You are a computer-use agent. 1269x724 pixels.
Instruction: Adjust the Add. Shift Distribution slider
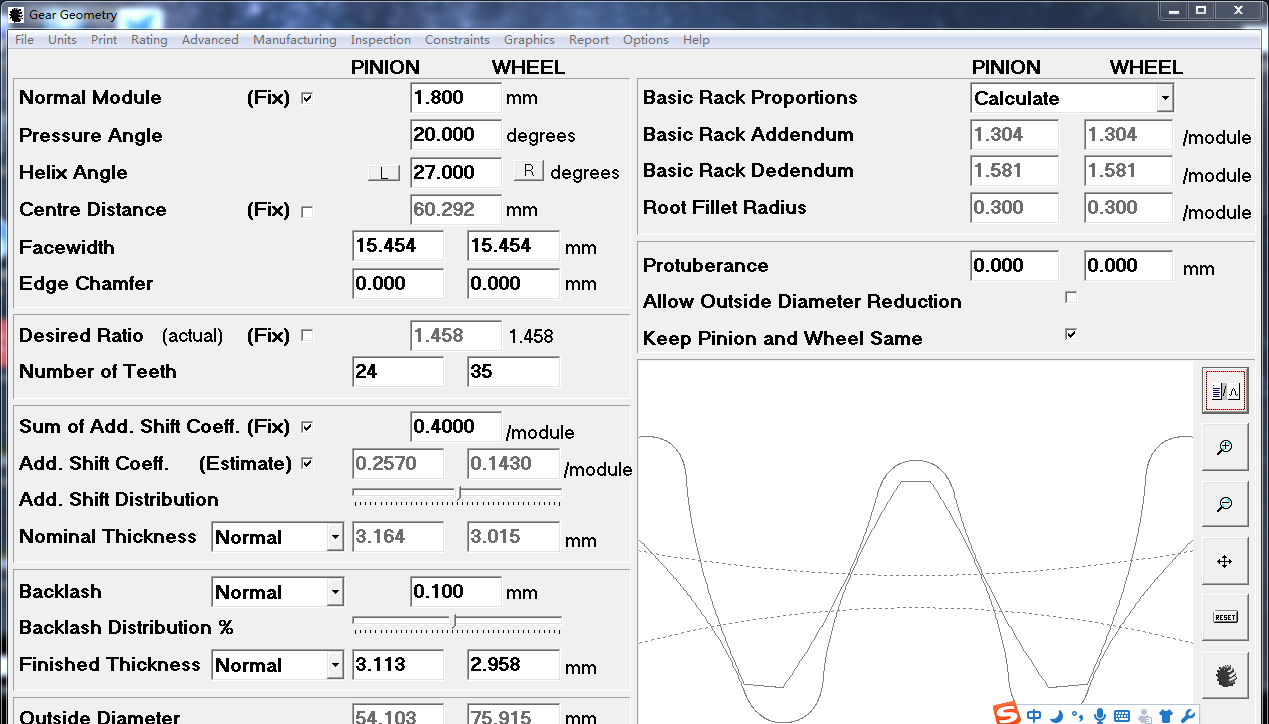pyautogui.click(x=458, y=496)
